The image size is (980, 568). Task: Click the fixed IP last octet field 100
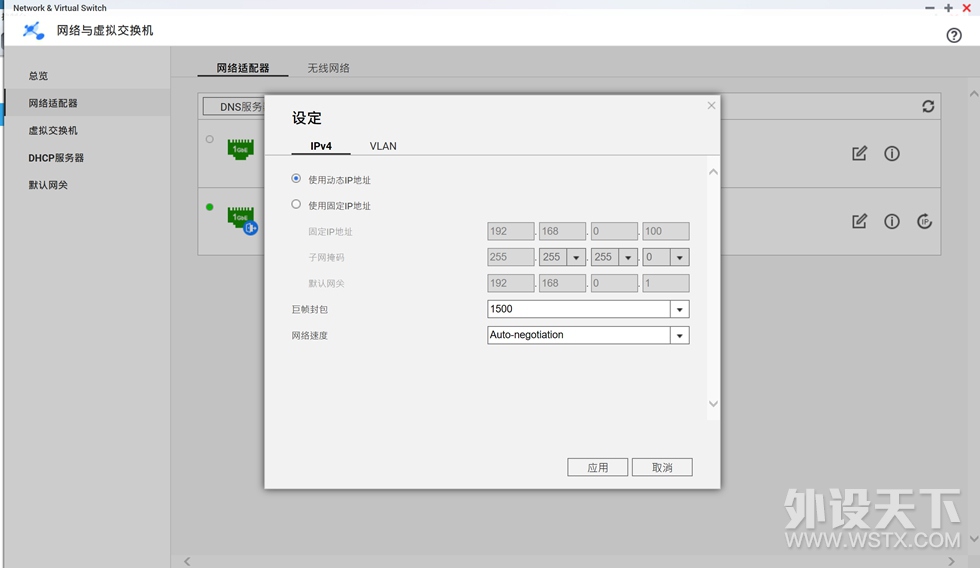pos(666,231)
